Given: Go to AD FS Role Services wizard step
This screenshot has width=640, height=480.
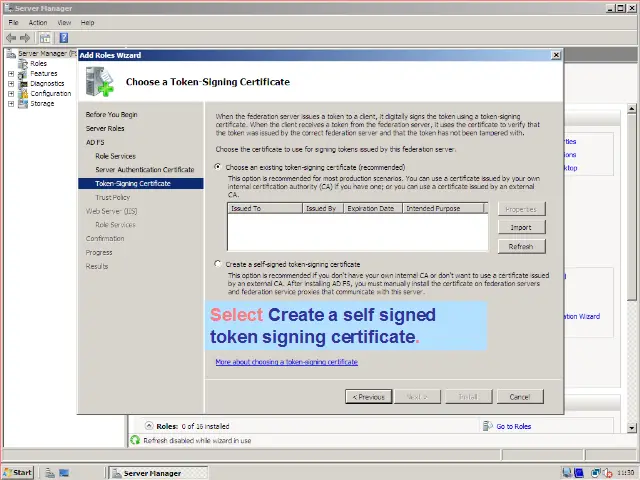Looking at the screenshot, I should (x=116, y=156).
